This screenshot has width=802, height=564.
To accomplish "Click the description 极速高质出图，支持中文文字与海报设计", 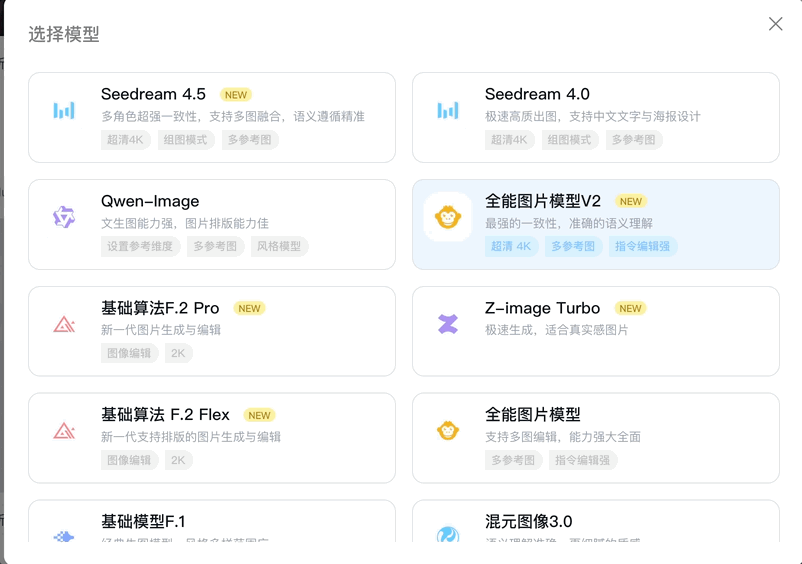I will tap(593, 117).
